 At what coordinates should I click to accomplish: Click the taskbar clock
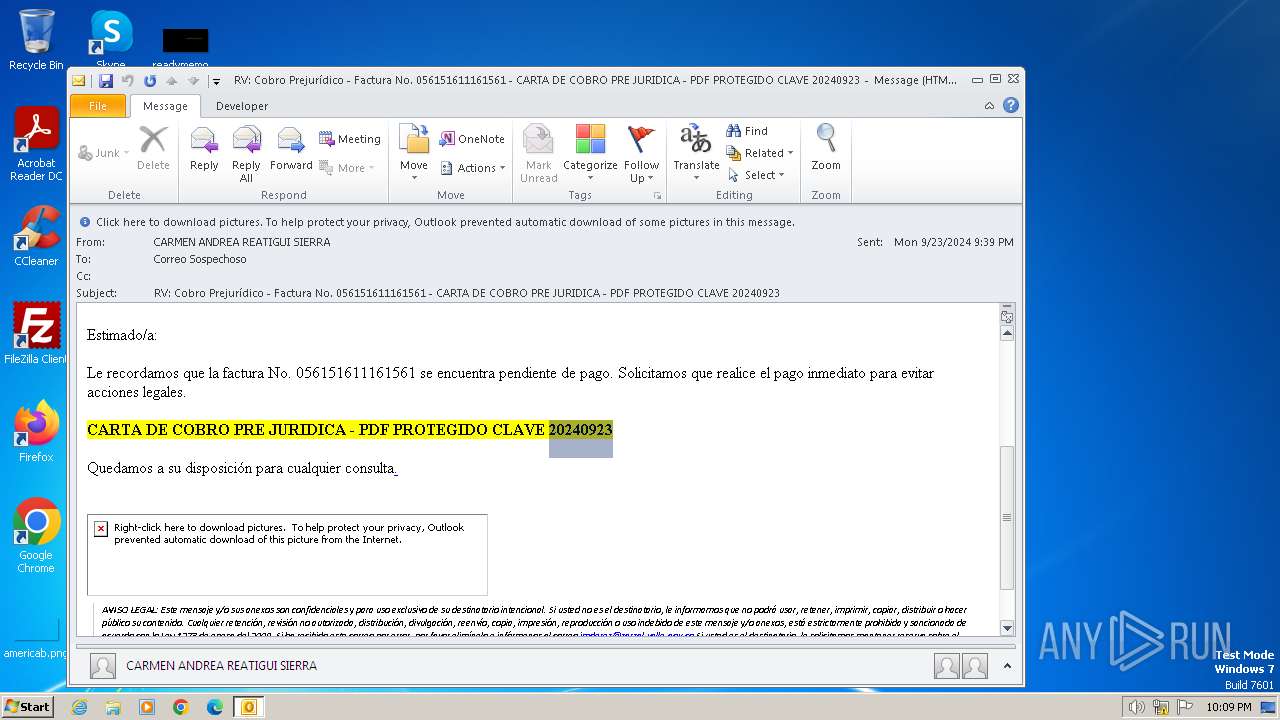tap(1228, 707)
